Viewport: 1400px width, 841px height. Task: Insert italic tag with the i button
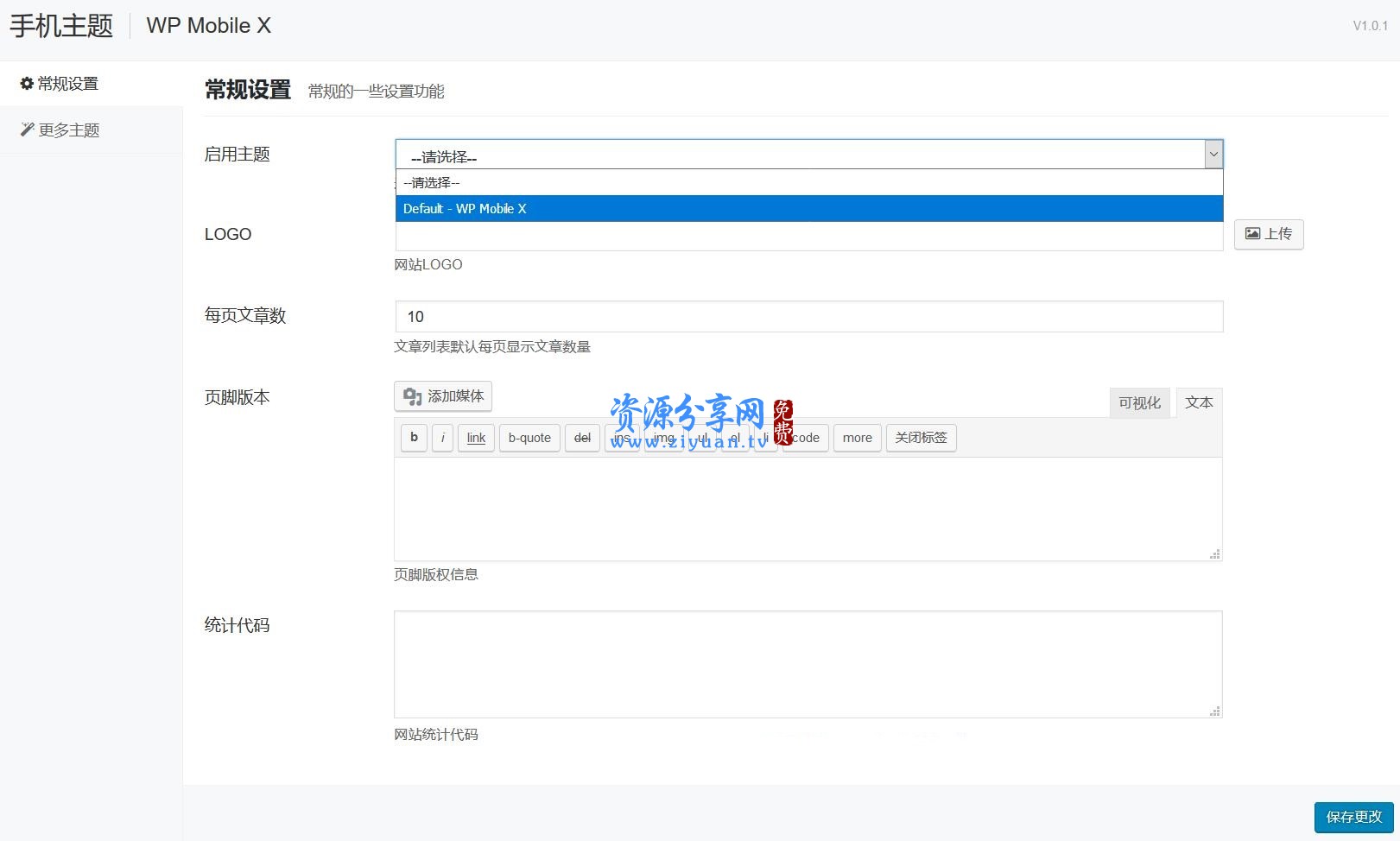pyautogui.click(x=442, y=438)
